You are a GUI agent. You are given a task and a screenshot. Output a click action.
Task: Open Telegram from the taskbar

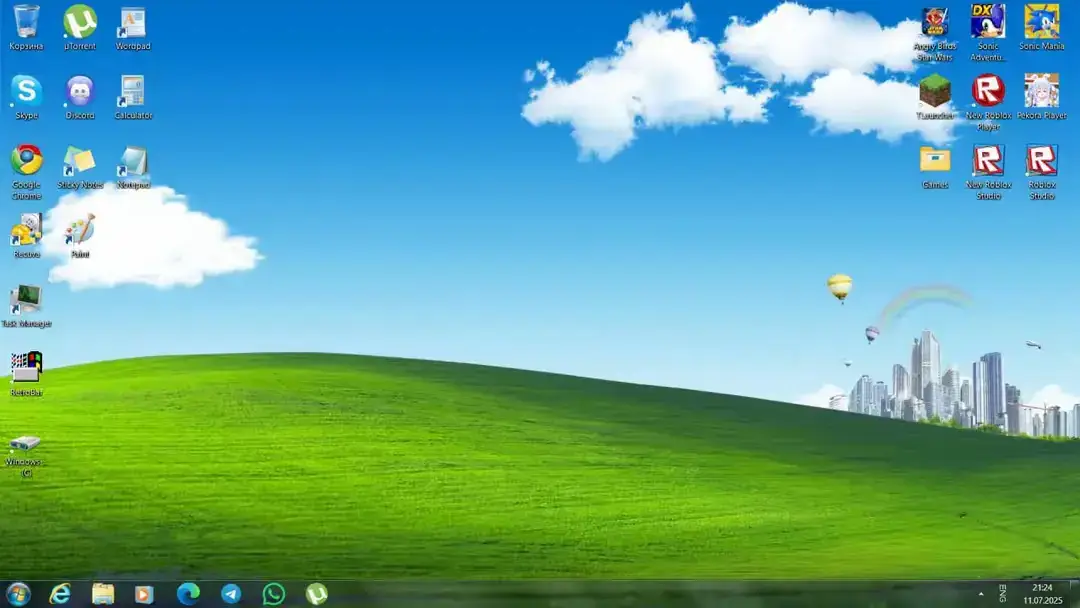tap(232, 592)
